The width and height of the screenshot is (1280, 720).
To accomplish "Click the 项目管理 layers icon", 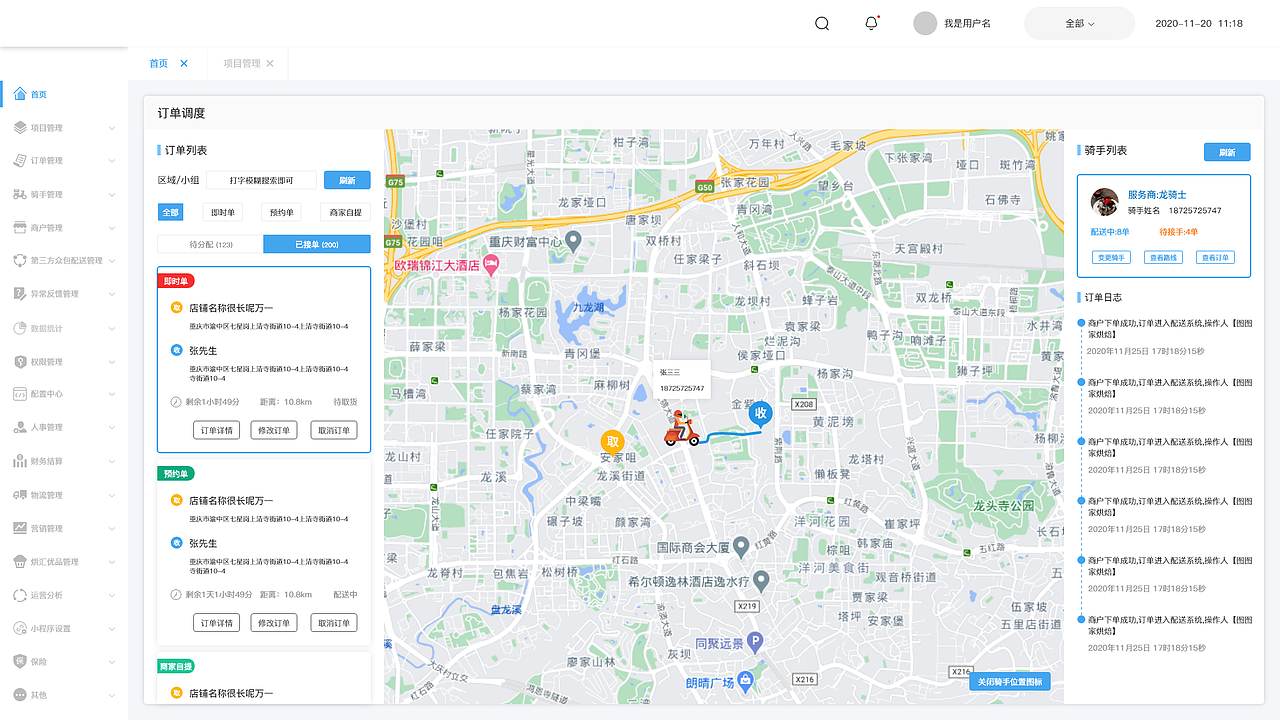I will pyautogui.click(x=20, y=128).
